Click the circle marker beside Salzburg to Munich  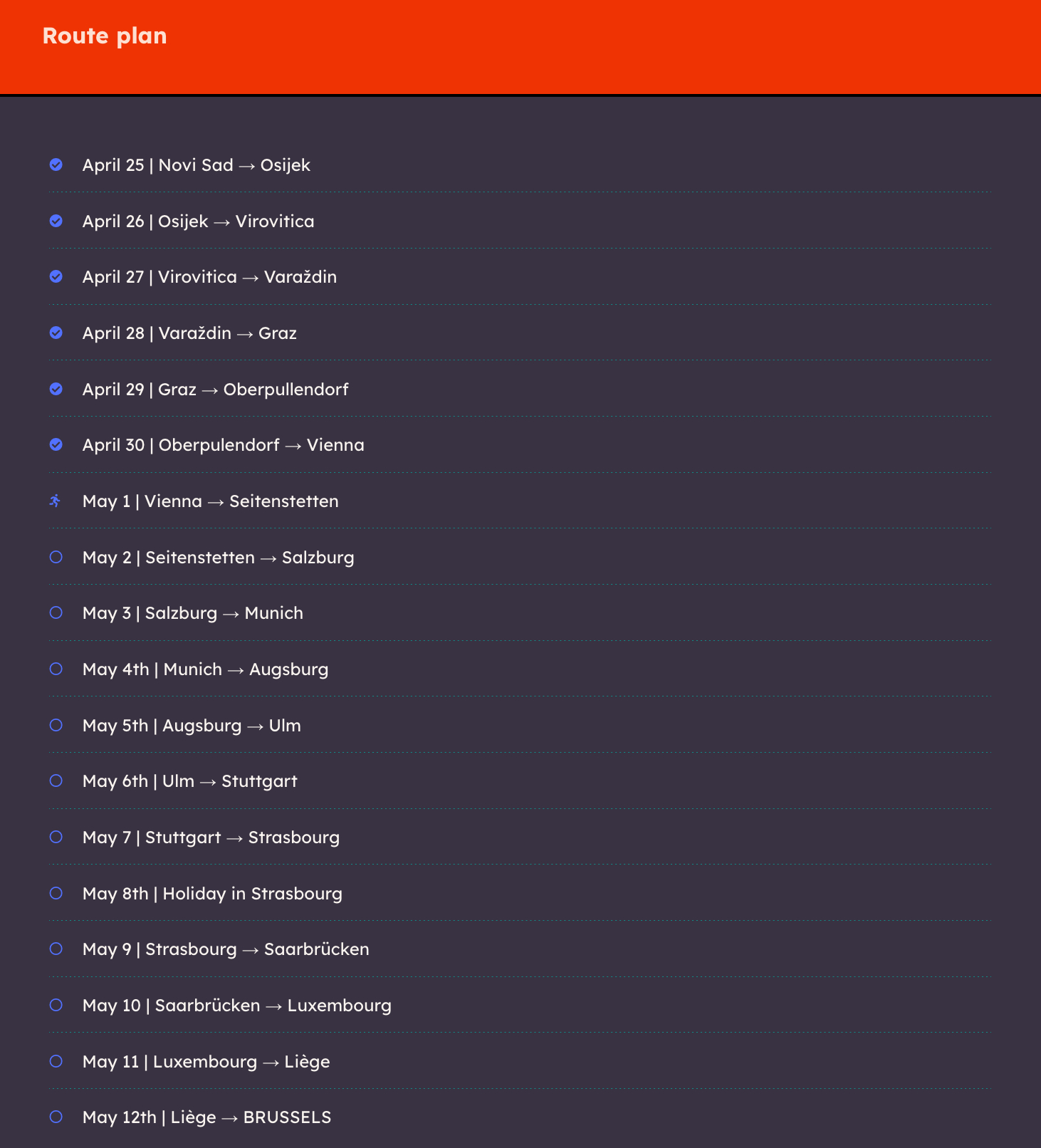[x=56, y=612]
